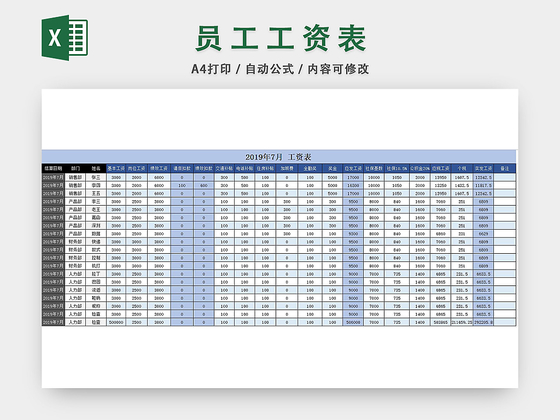Click the 应发工资 column header
This screenshot has height=420, width=560.
point(353,168)
